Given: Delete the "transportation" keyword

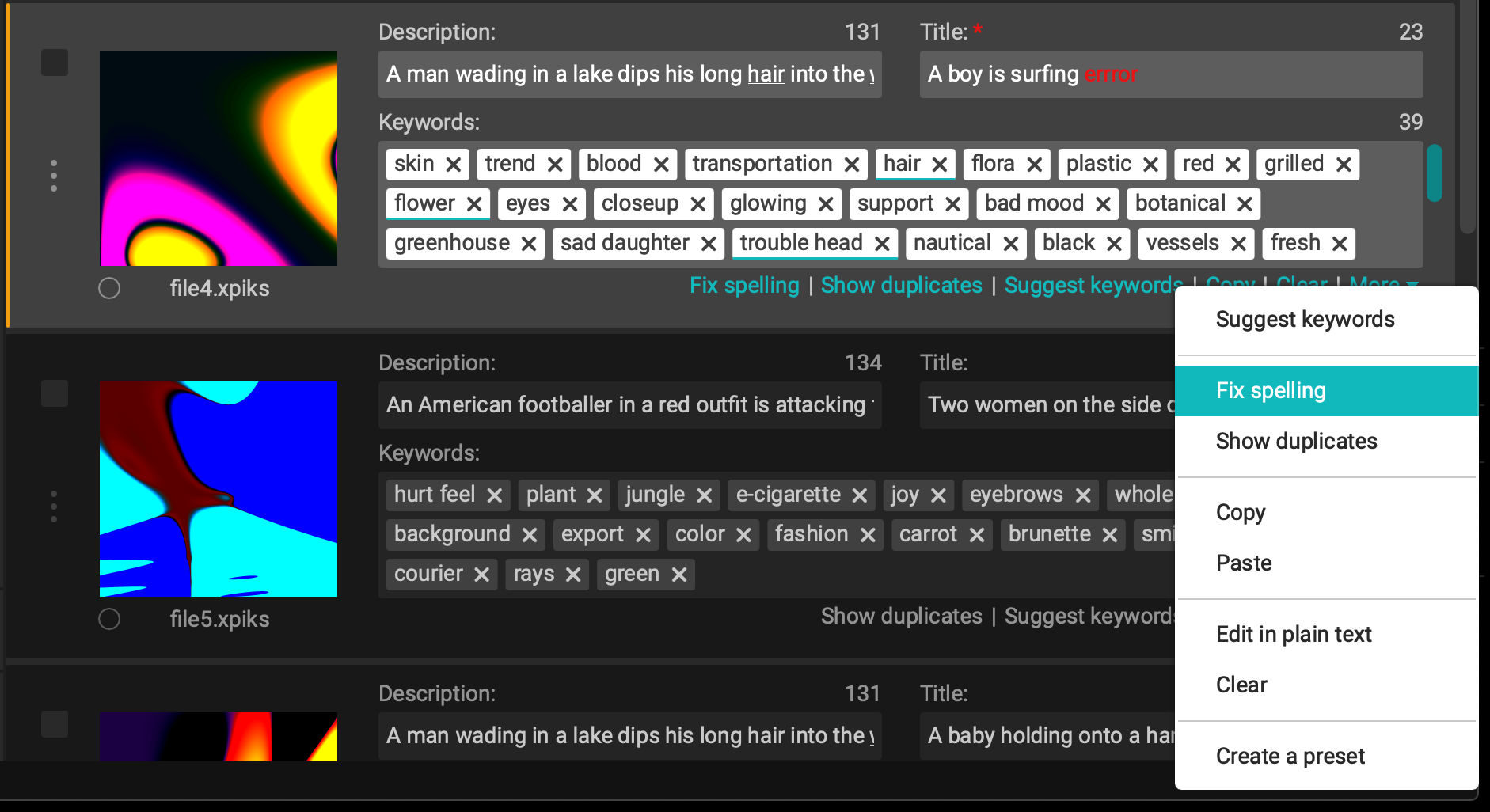Looking at the screenshot, I should click(852, 164).
